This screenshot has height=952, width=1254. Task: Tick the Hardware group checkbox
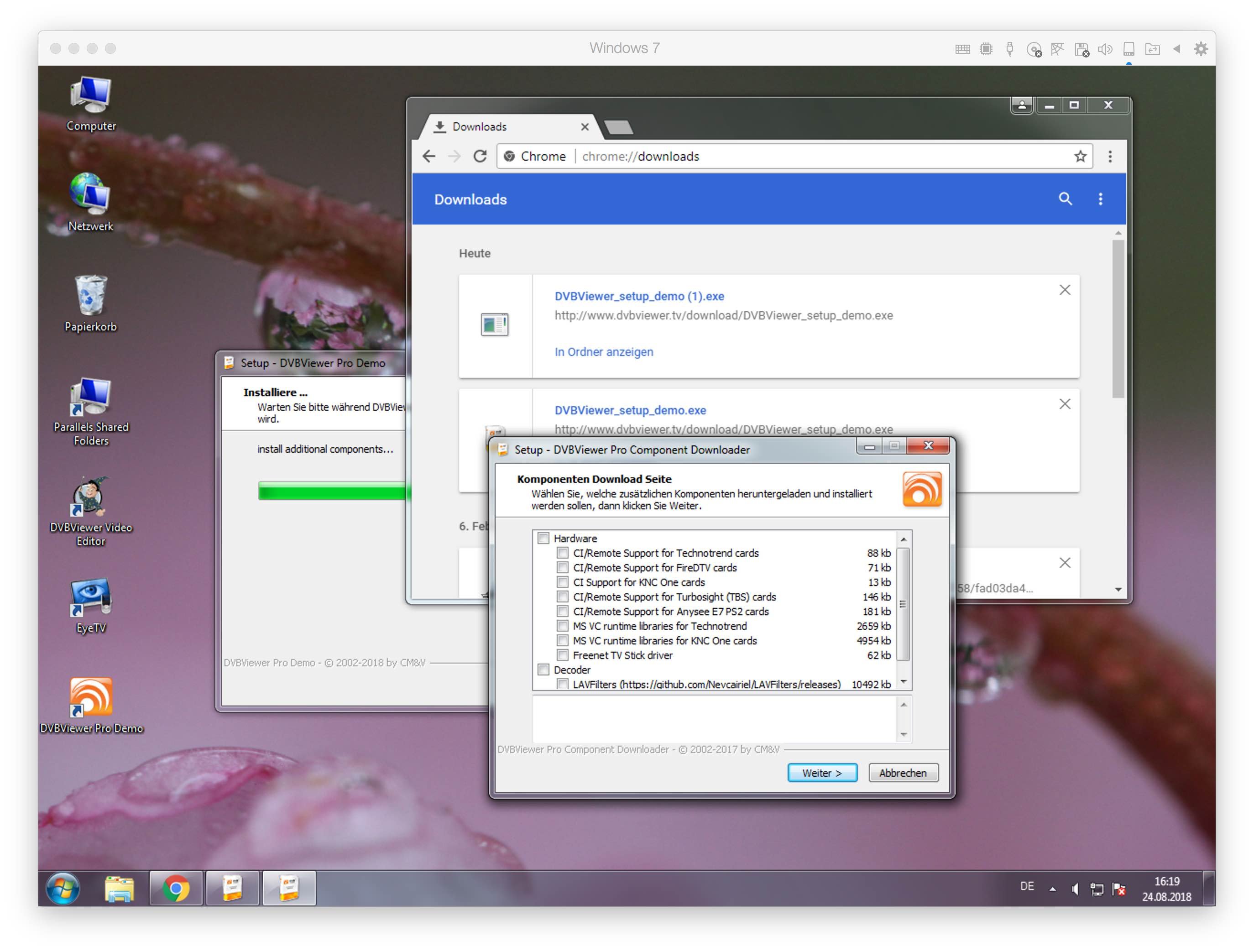543,538
